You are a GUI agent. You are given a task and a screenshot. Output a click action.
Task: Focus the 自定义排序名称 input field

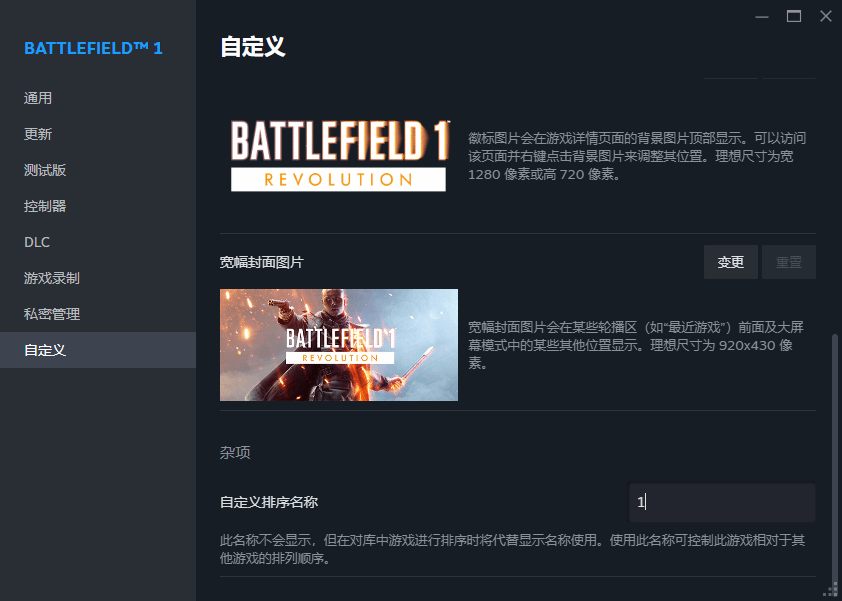click(722, 502)
